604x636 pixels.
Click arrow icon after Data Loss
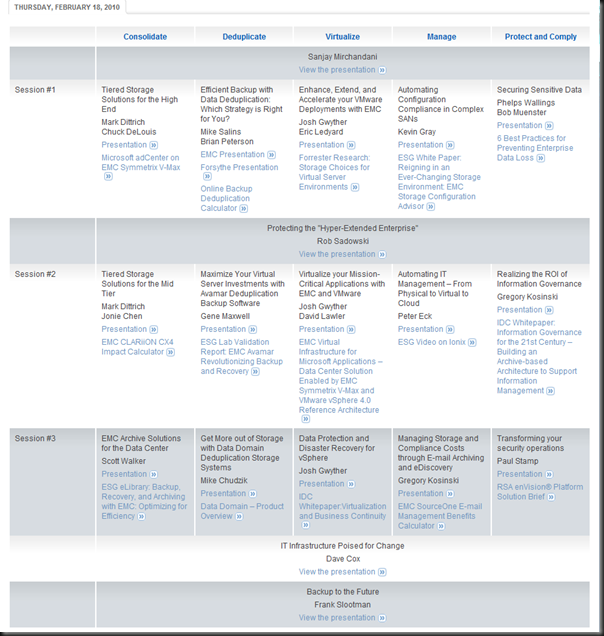541,158
